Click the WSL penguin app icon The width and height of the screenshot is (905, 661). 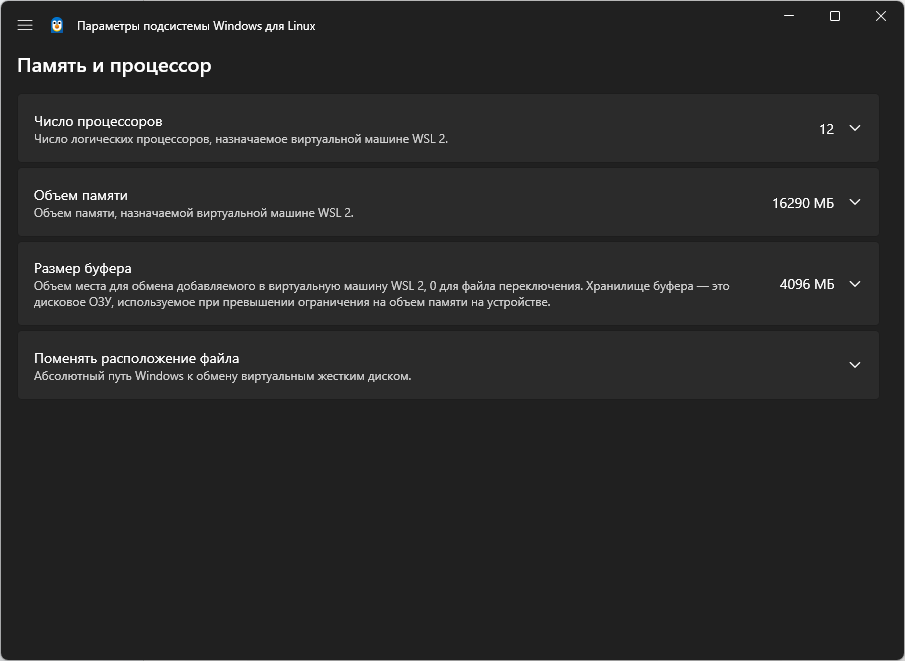point(57,25)
